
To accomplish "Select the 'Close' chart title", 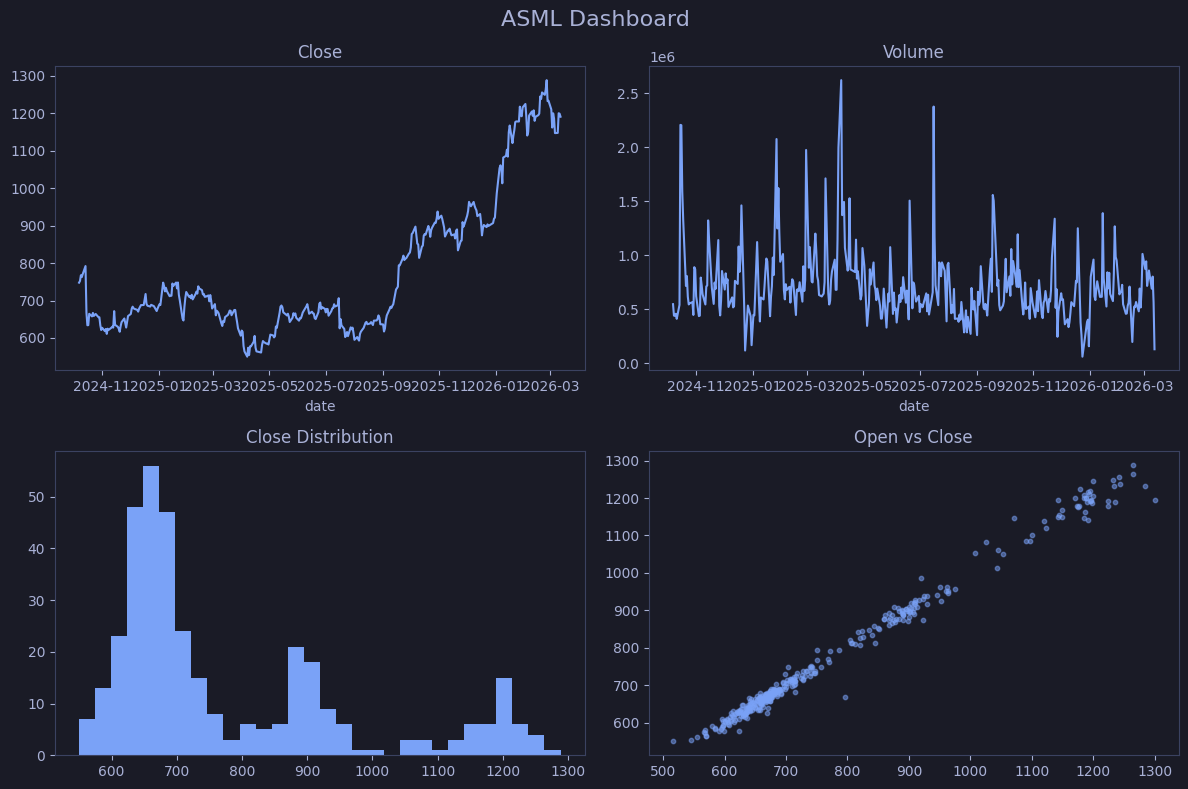I will tap(320, 52).
